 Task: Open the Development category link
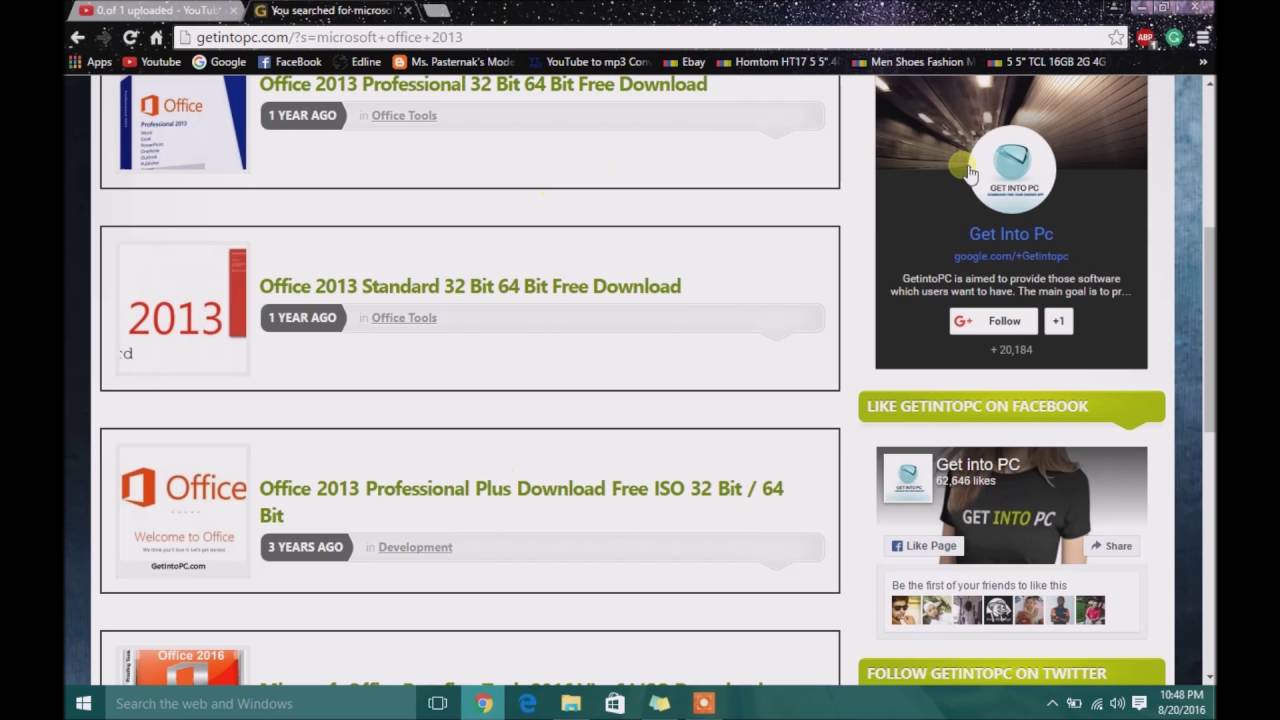(415, 547)
